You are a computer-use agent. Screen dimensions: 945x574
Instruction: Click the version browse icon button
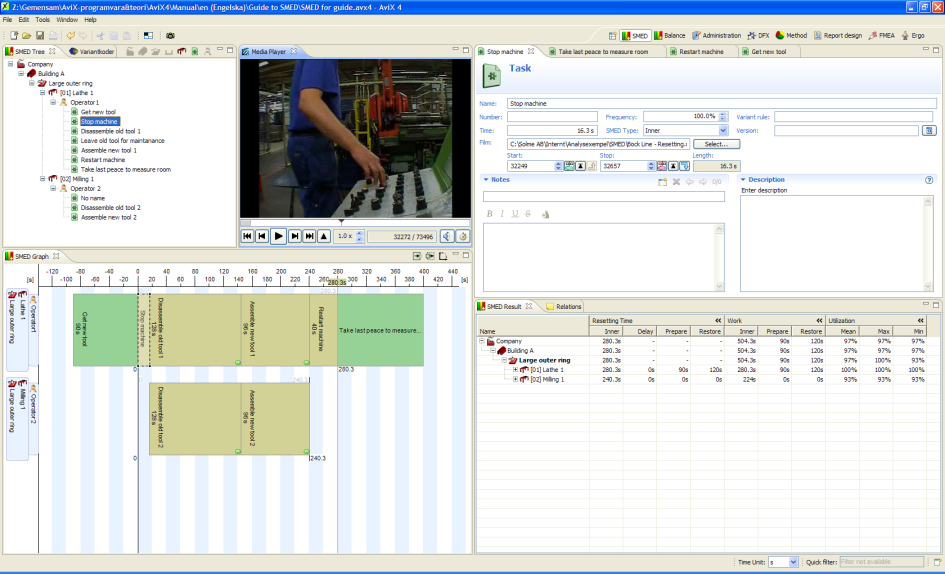click(929, 130)
